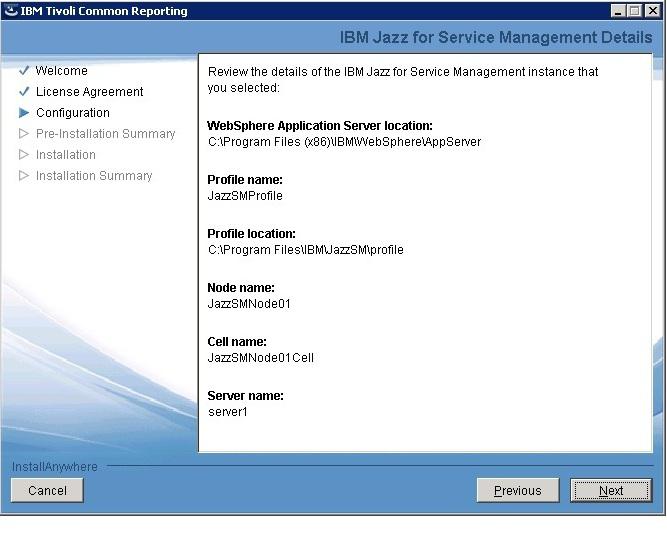Click the IBM Jazz for Service Management Details heading
The width and height of the screenshot is (667, 549).
pos(496,37)
